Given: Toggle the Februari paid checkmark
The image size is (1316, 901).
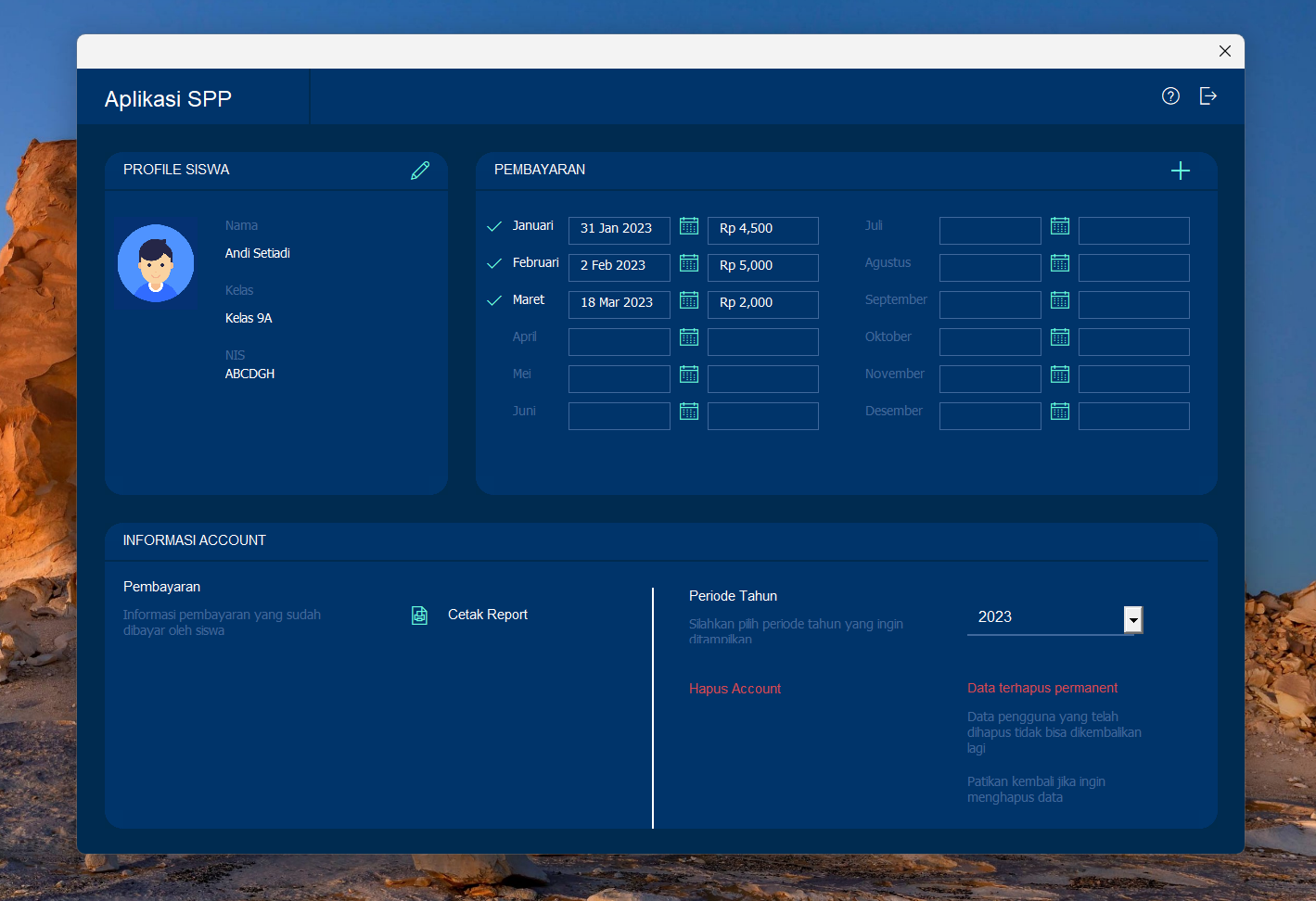Looking at the screenshot, I should (494, 263).
